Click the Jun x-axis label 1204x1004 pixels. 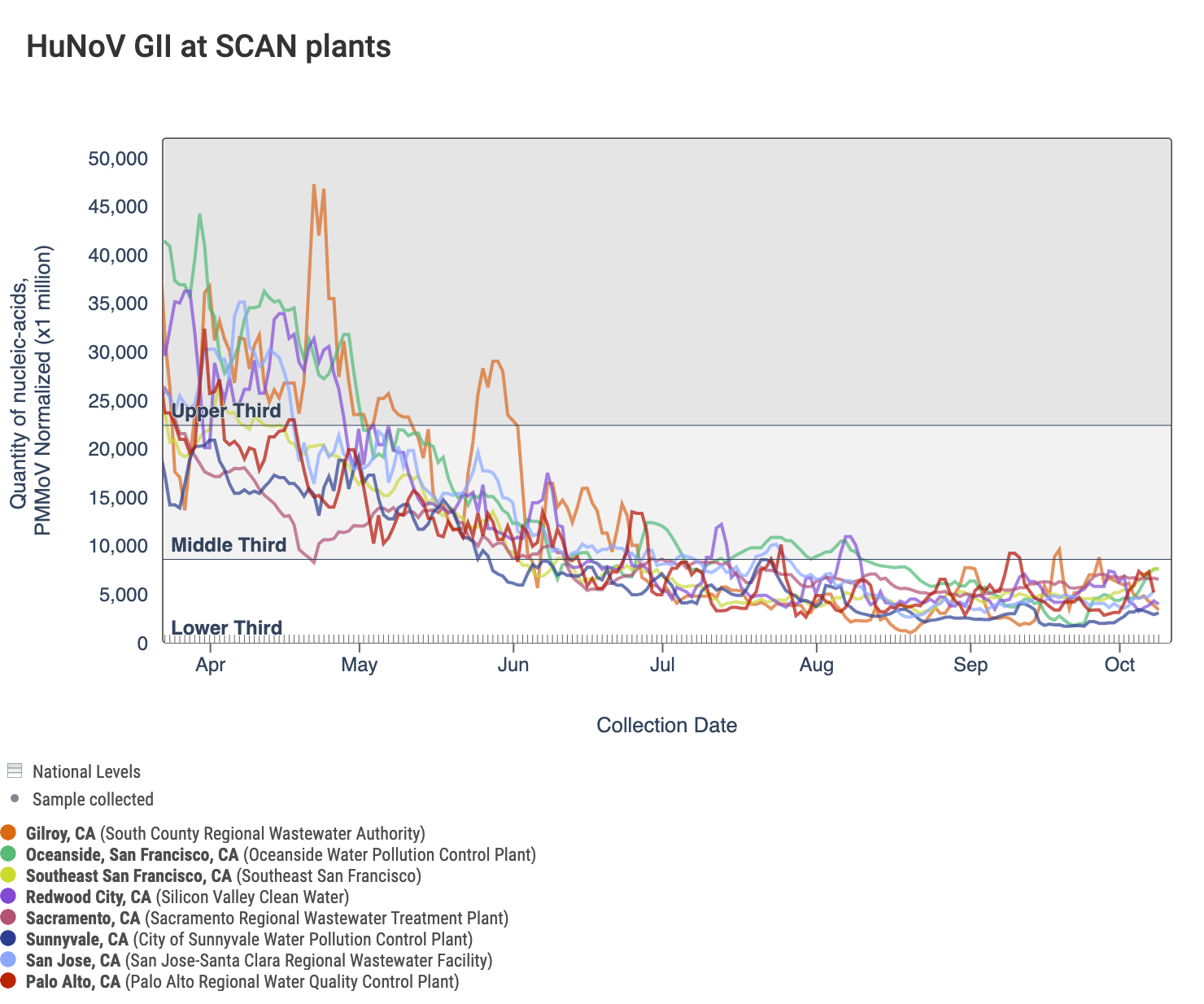point(513,665)
